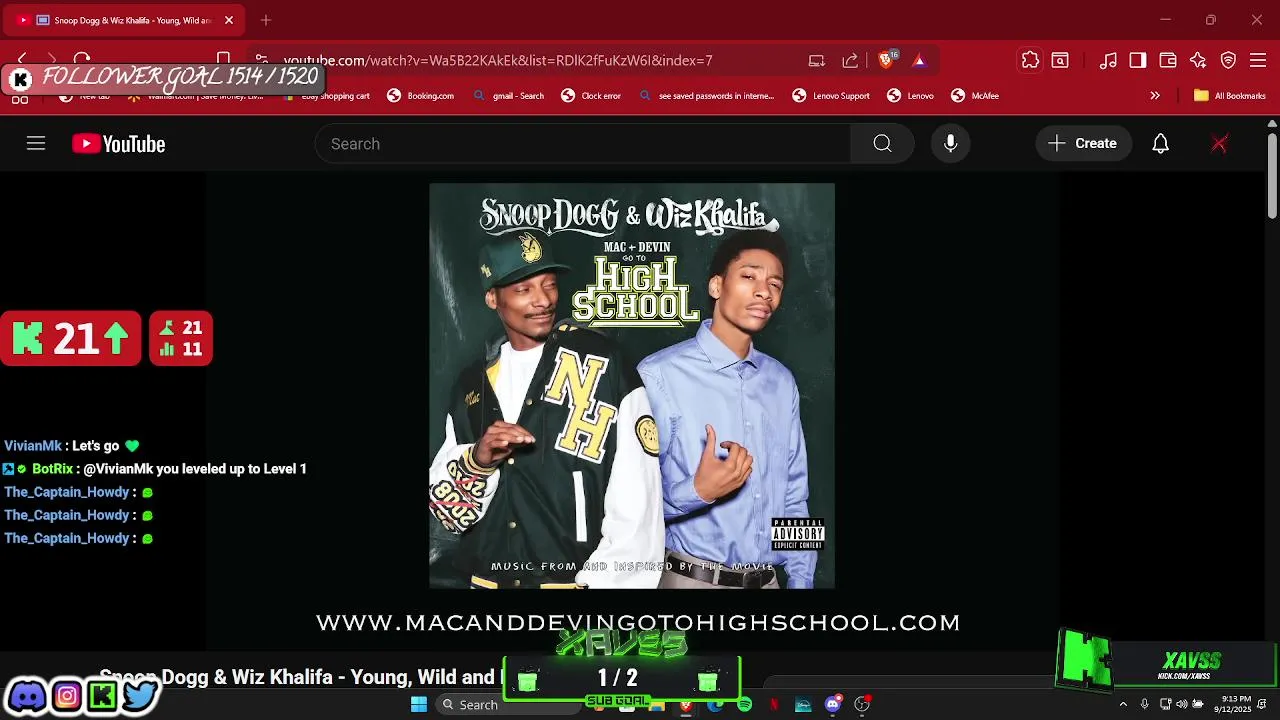The image size is (1280, 720).
Task: Open the YouTube account avatar menu
Action: point(1219,144)
